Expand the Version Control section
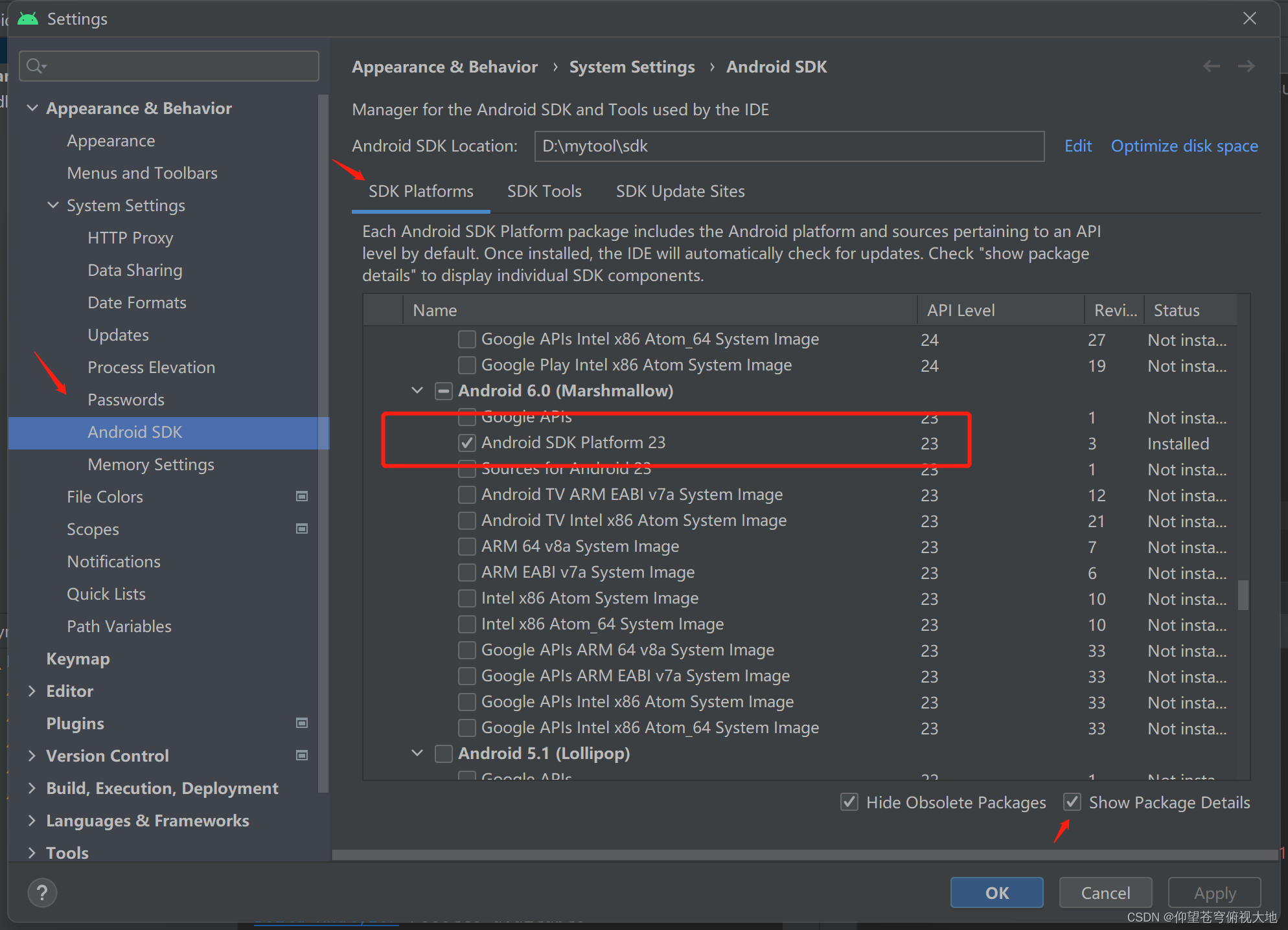Screen dimensions: 1288x930 coord(32,756)
